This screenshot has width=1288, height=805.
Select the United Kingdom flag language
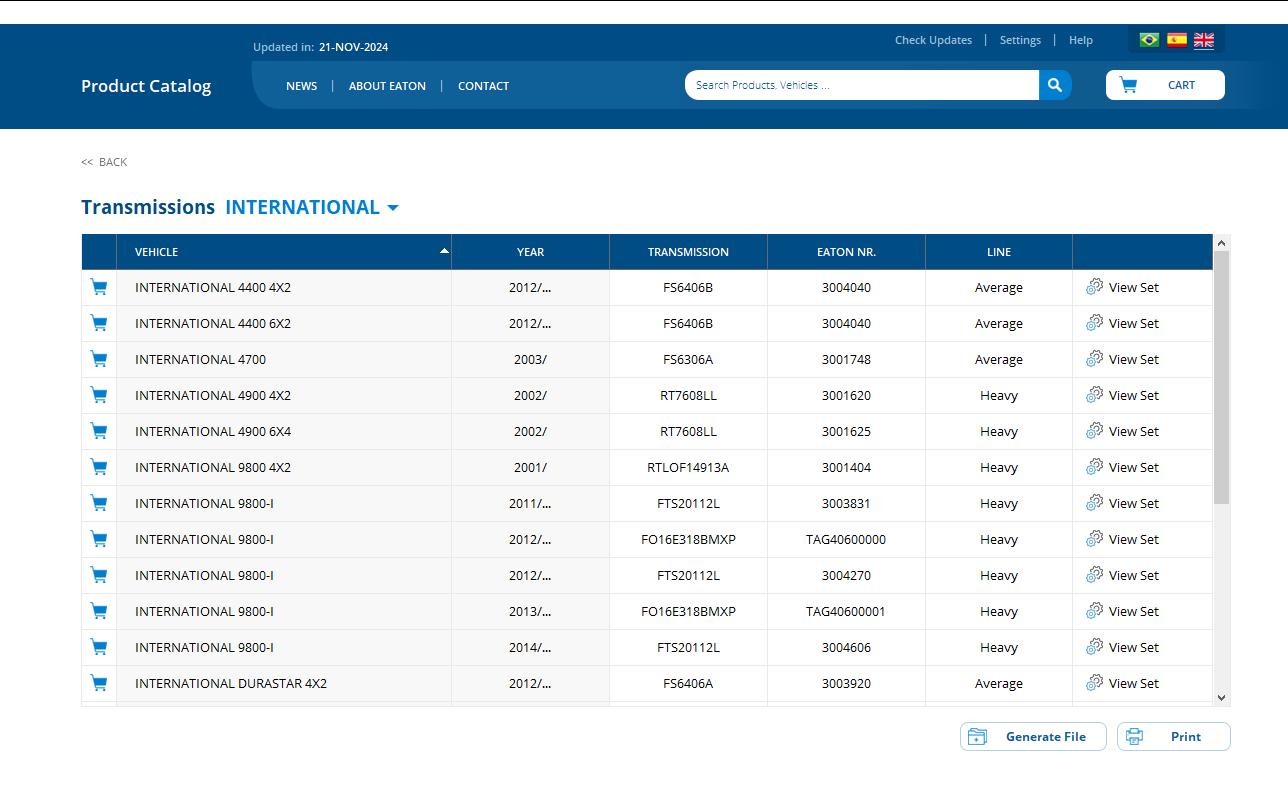click(x=1204, y=40)
